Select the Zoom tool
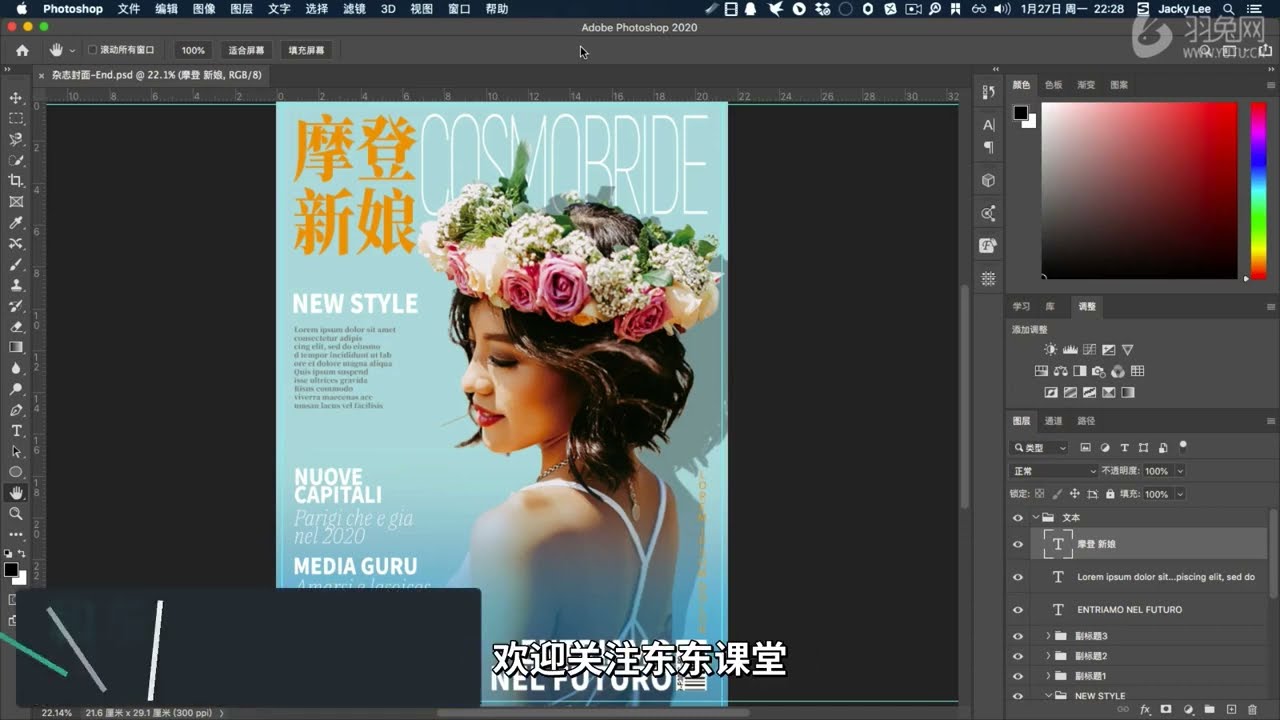 click(x=16, y=513)
